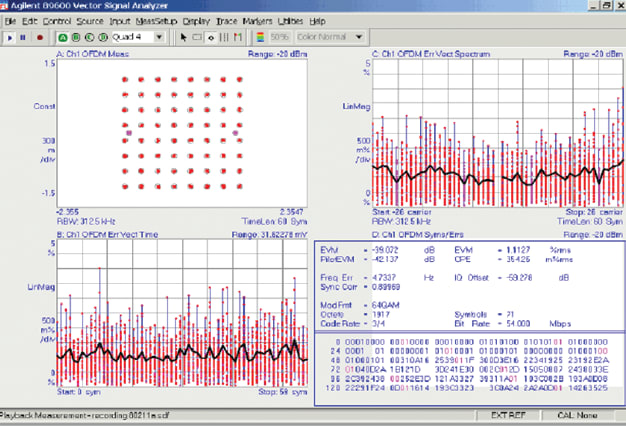626x426 pixels.
Task: Click 'Start: -26 carrier' label on trace C
Action: pos(402,212)
